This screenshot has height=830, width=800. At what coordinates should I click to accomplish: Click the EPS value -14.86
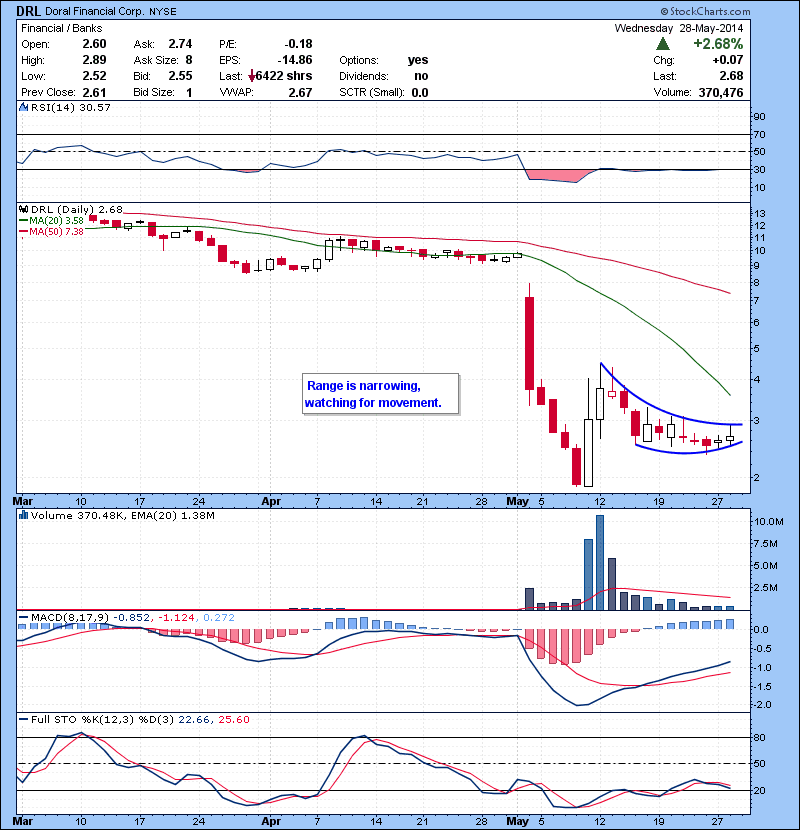[295, 60]
